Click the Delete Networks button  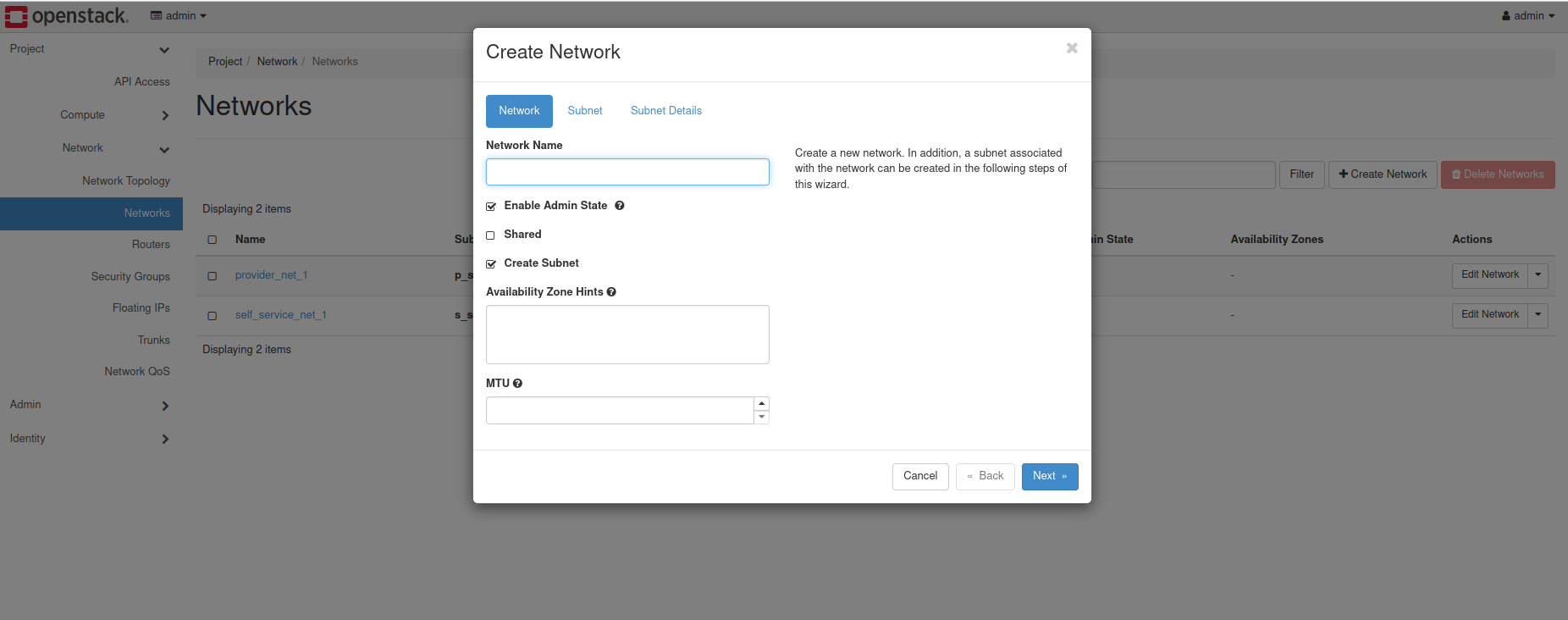point(1498,174)
